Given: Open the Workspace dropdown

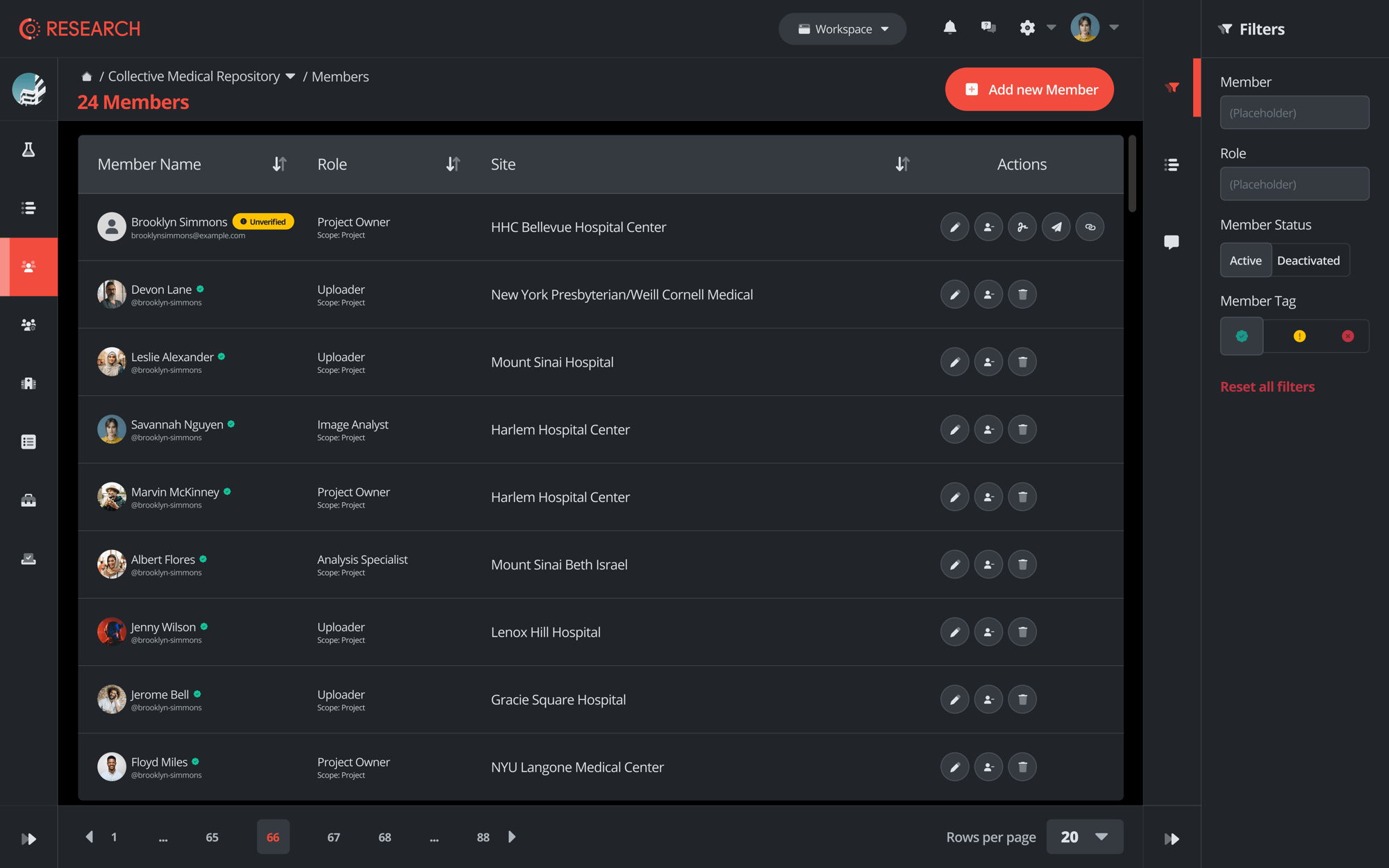Looking at the screenshot, I should tap(842, 29).
